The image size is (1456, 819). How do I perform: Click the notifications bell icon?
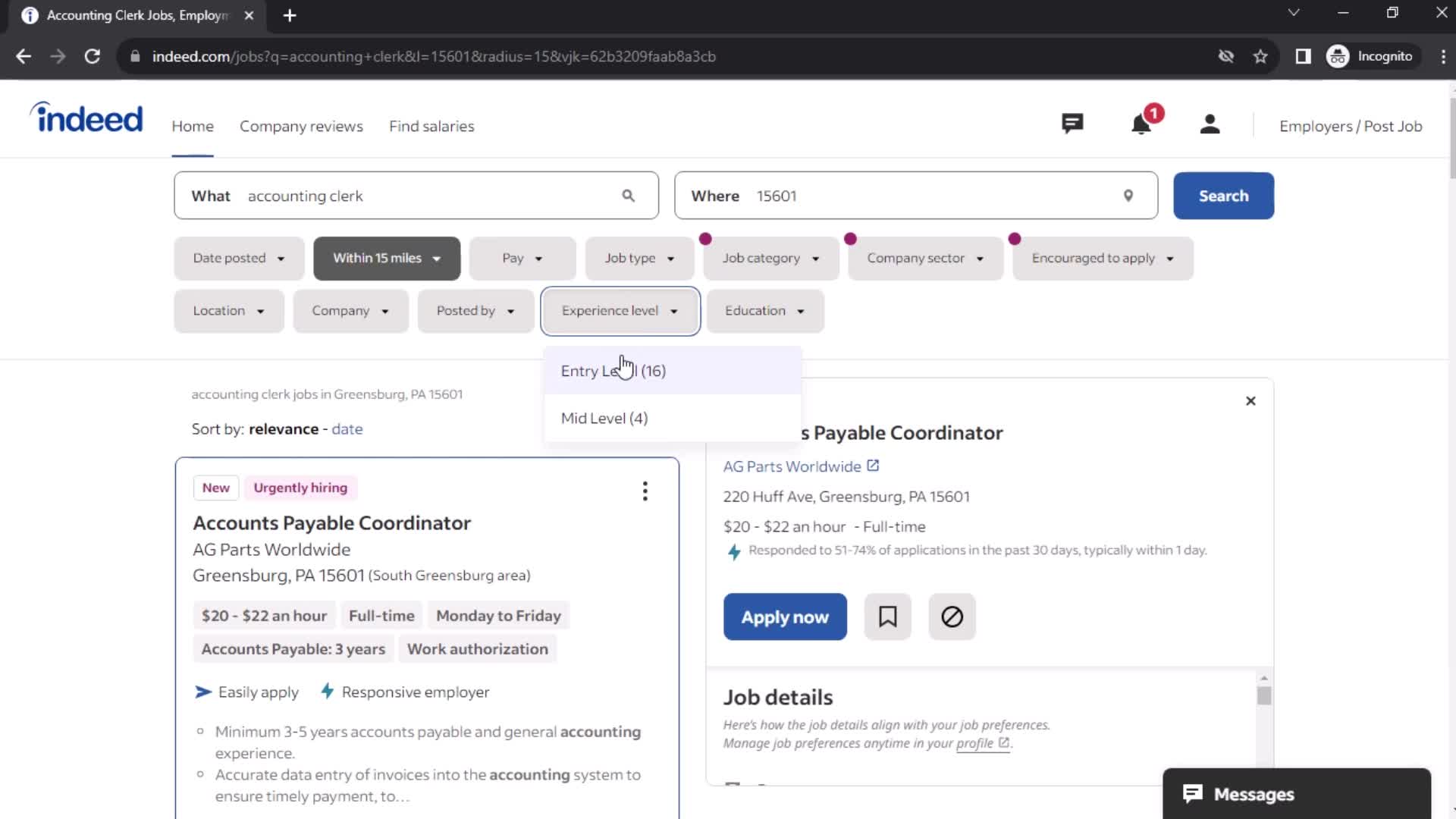(x=1141, y=125)
